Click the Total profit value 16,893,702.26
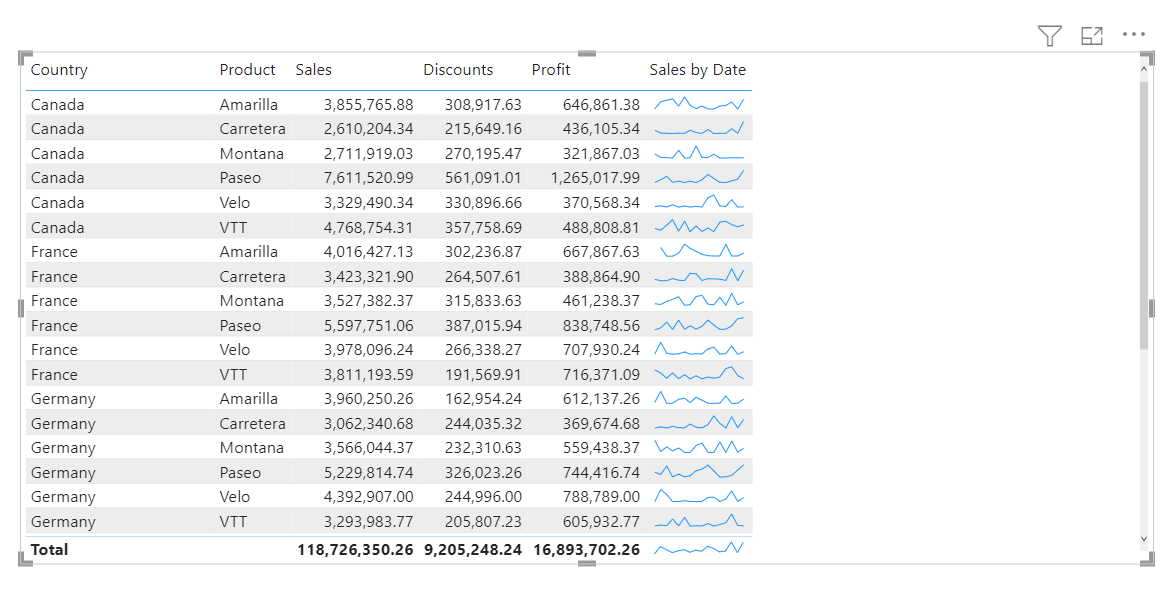1176x592 pixels. (586, 549)
